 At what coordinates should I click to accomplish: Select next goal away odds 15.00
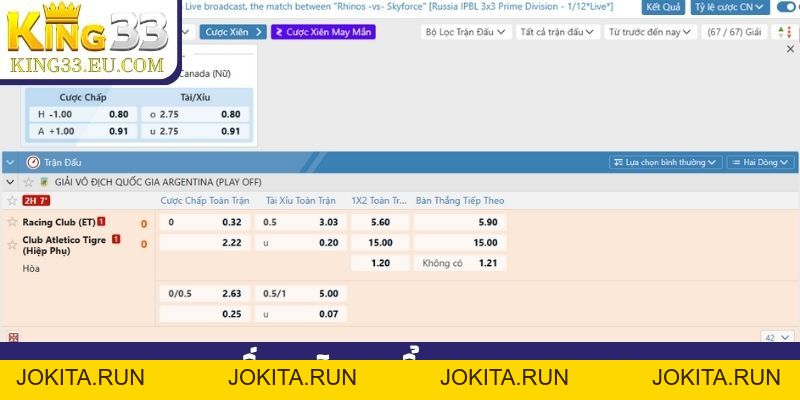(460, 242)
